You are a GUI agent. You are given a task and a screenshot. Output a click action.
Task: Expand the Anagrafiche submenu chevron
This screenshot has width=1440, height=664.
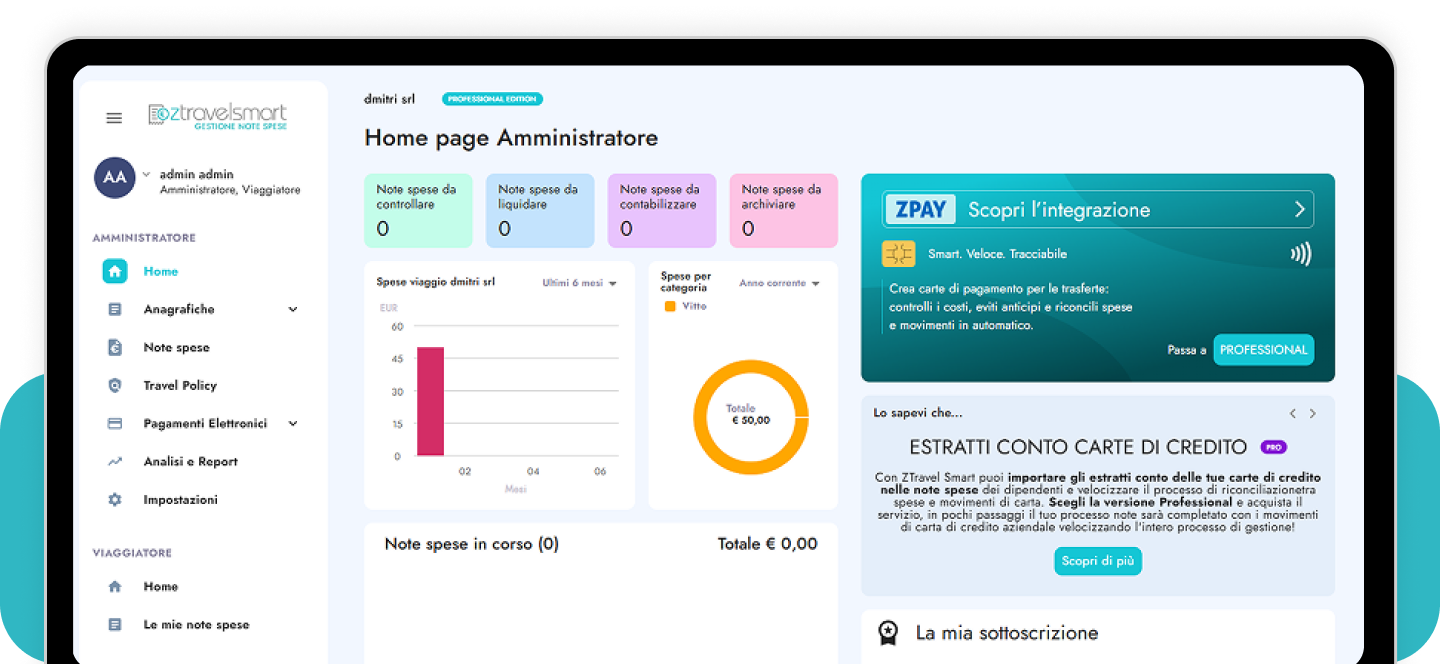coord(293,310)
